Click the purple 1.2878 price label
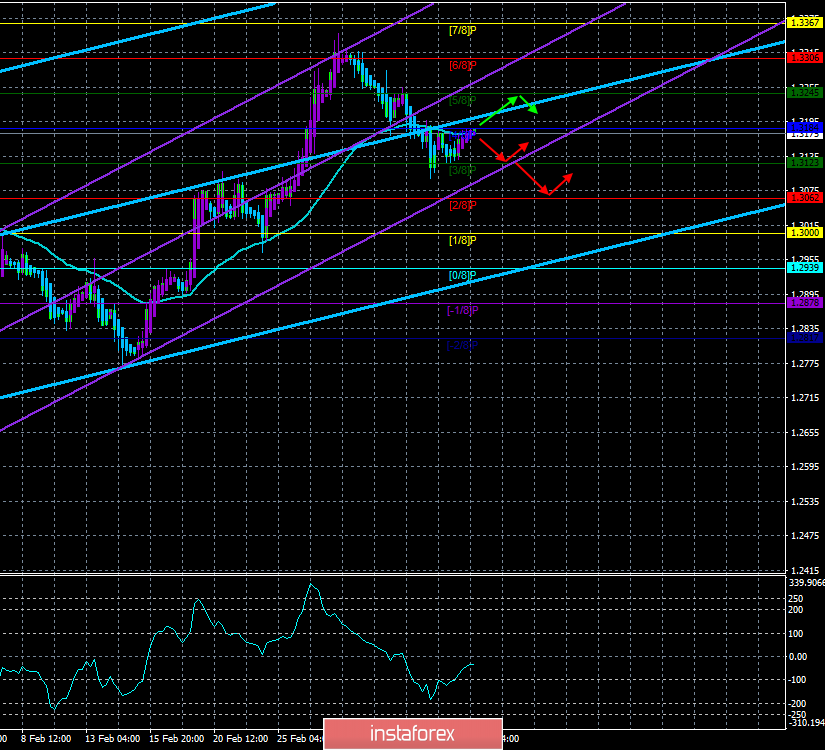Image resolution: width=825 pixels, height=750 pixels. click(x=804, y=303)
